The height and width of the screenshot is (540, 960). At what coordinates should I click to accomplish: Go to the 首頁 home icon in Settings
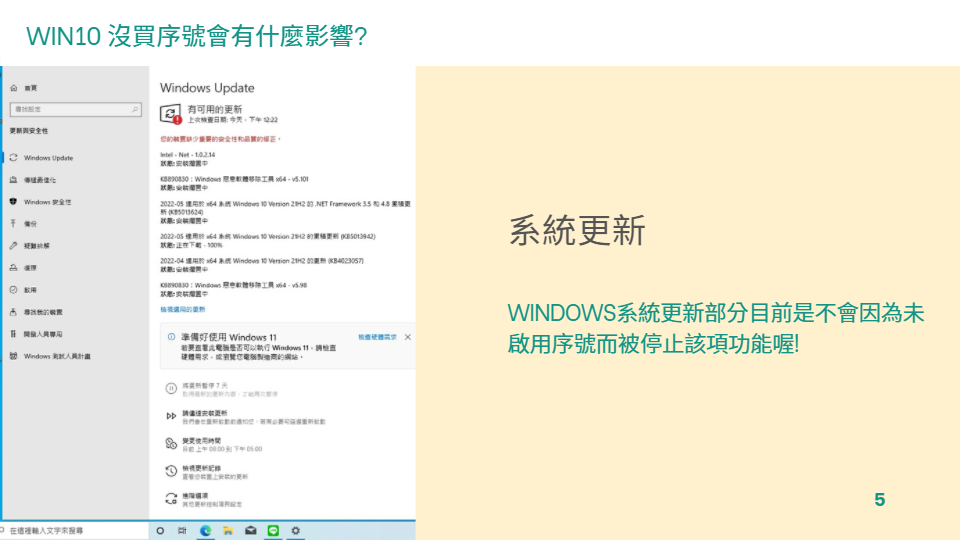pyautogui.click(x=13, y=88)
